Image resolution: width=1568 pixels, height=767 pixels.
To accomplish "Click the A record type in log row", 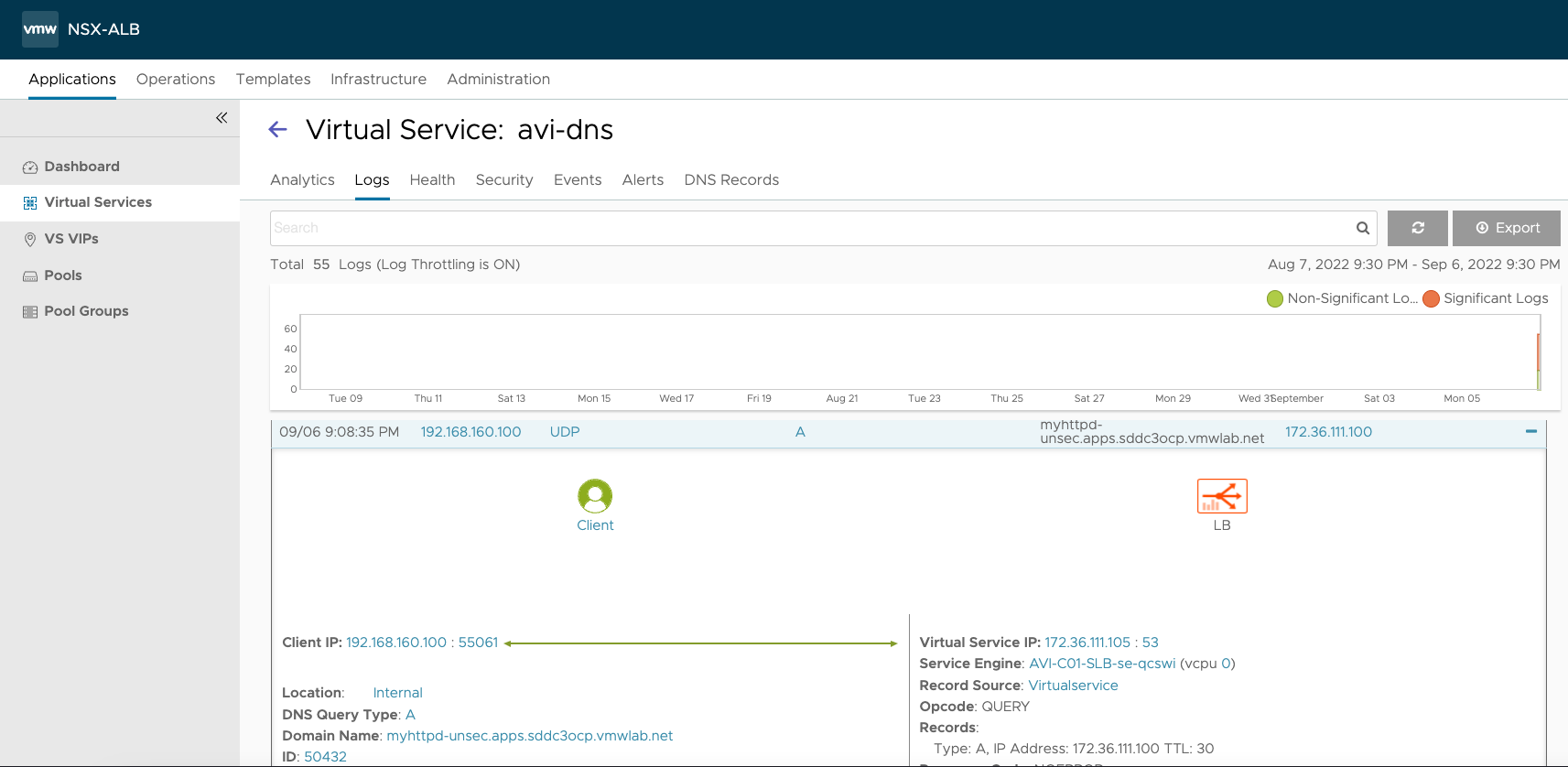I will pyautogui.click(x=800, y=432).
